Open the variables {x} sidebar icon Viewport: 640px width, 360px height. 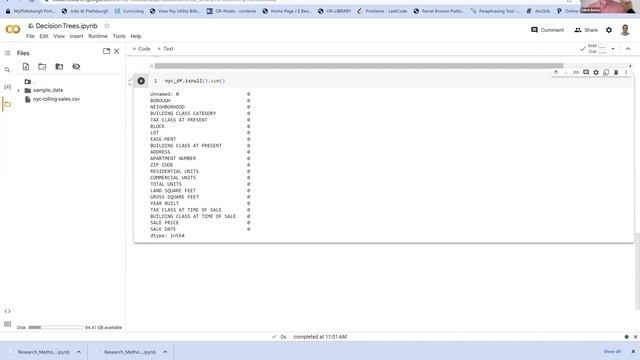[x=7, y=87]
